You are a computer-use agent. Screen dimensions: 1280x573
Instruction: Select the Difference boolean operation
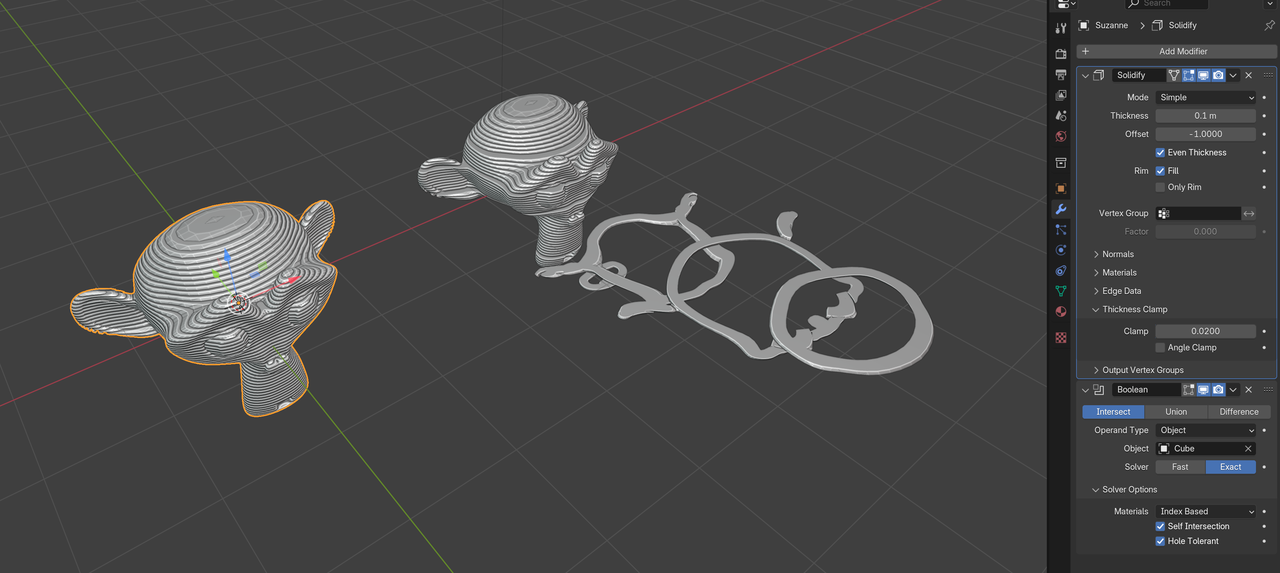1239,411
